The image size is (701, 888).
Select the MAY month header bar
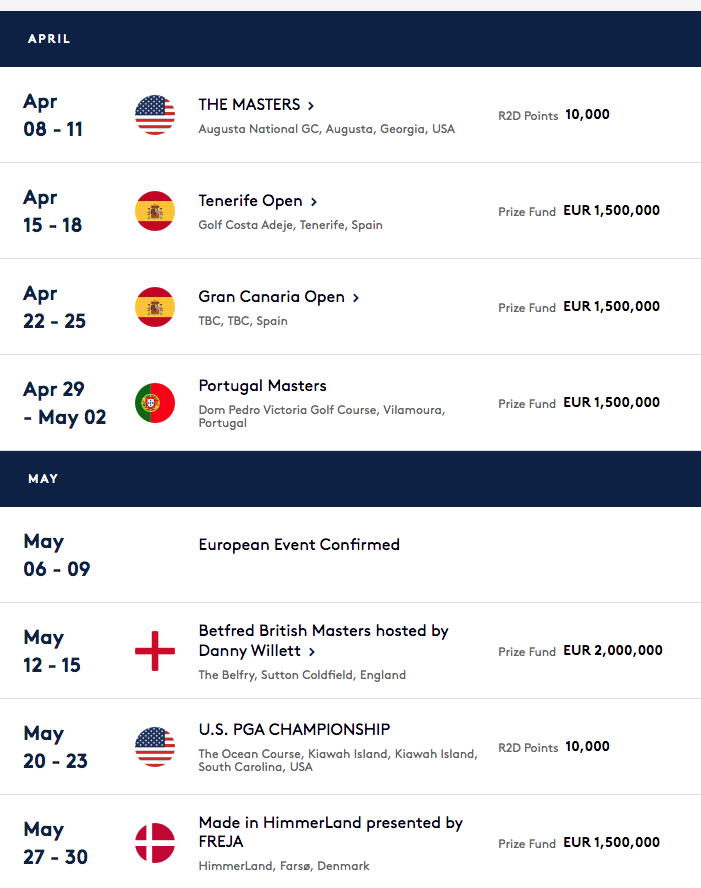point(350,479)
